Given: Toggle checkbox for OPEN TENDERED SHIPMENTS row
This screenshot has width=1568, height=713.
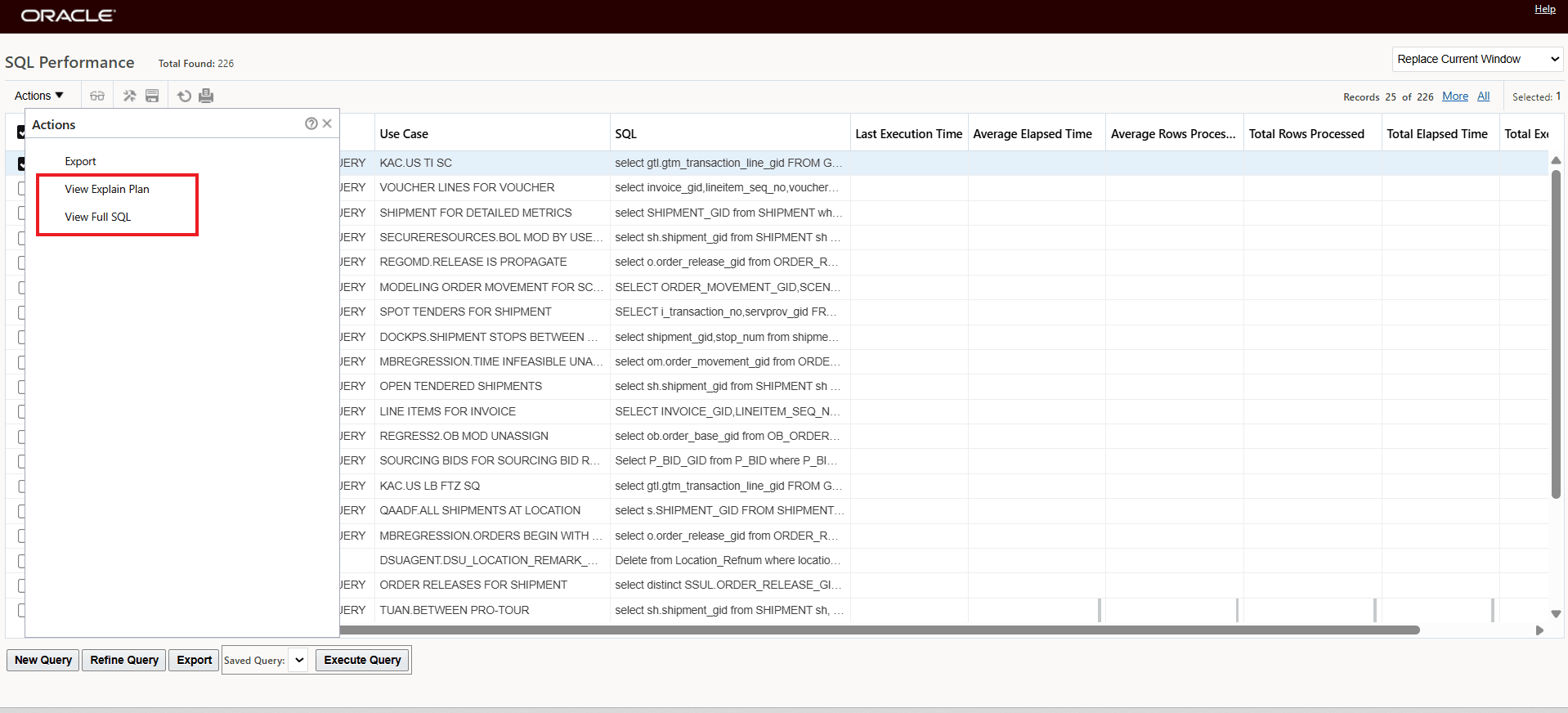Looking at the screenshot, I should pyautogui.click(x=21, y=387).
